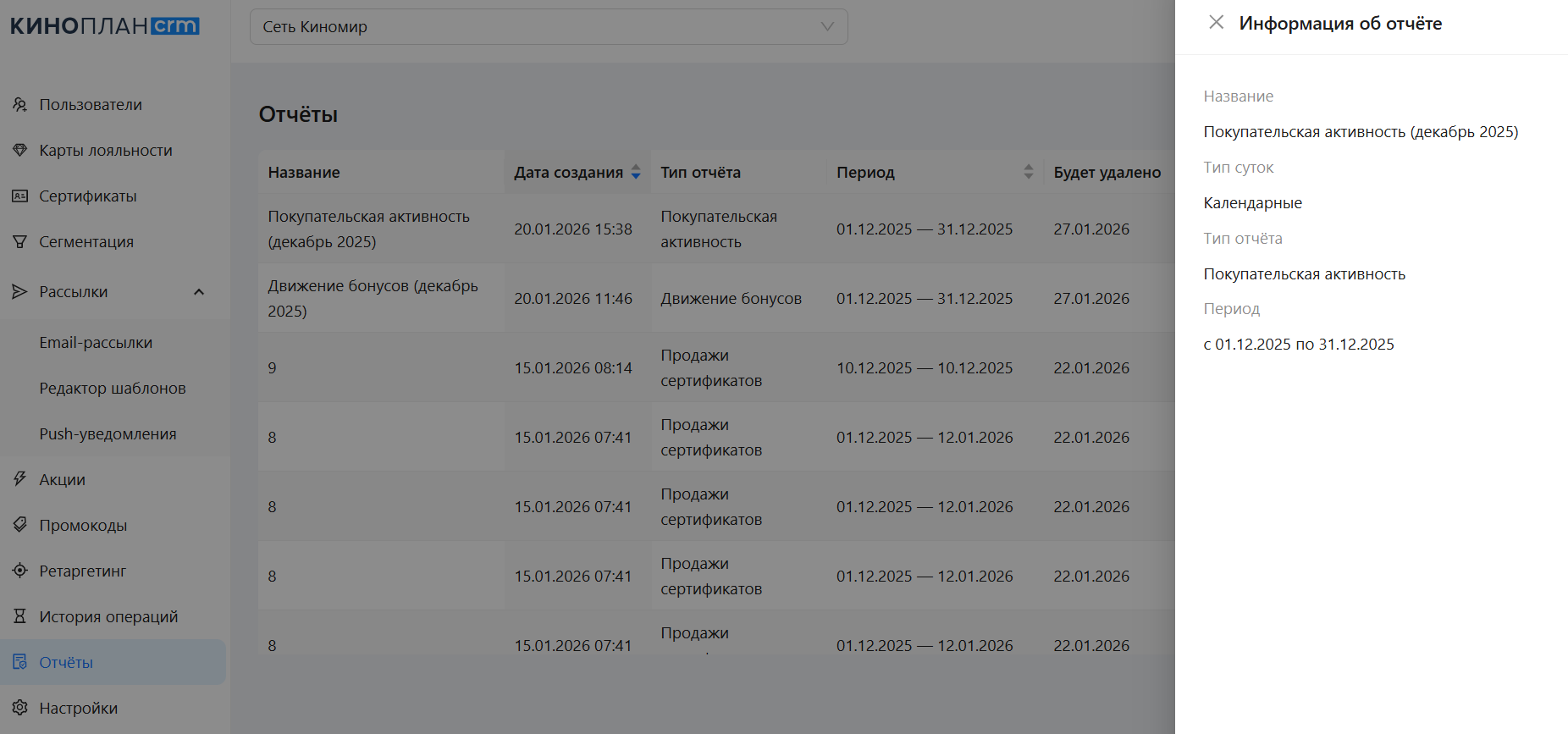Select the Движение бонусов (декабрь 2025) report row
Screen dimensions: 1568x734
[x=373, y=298]
